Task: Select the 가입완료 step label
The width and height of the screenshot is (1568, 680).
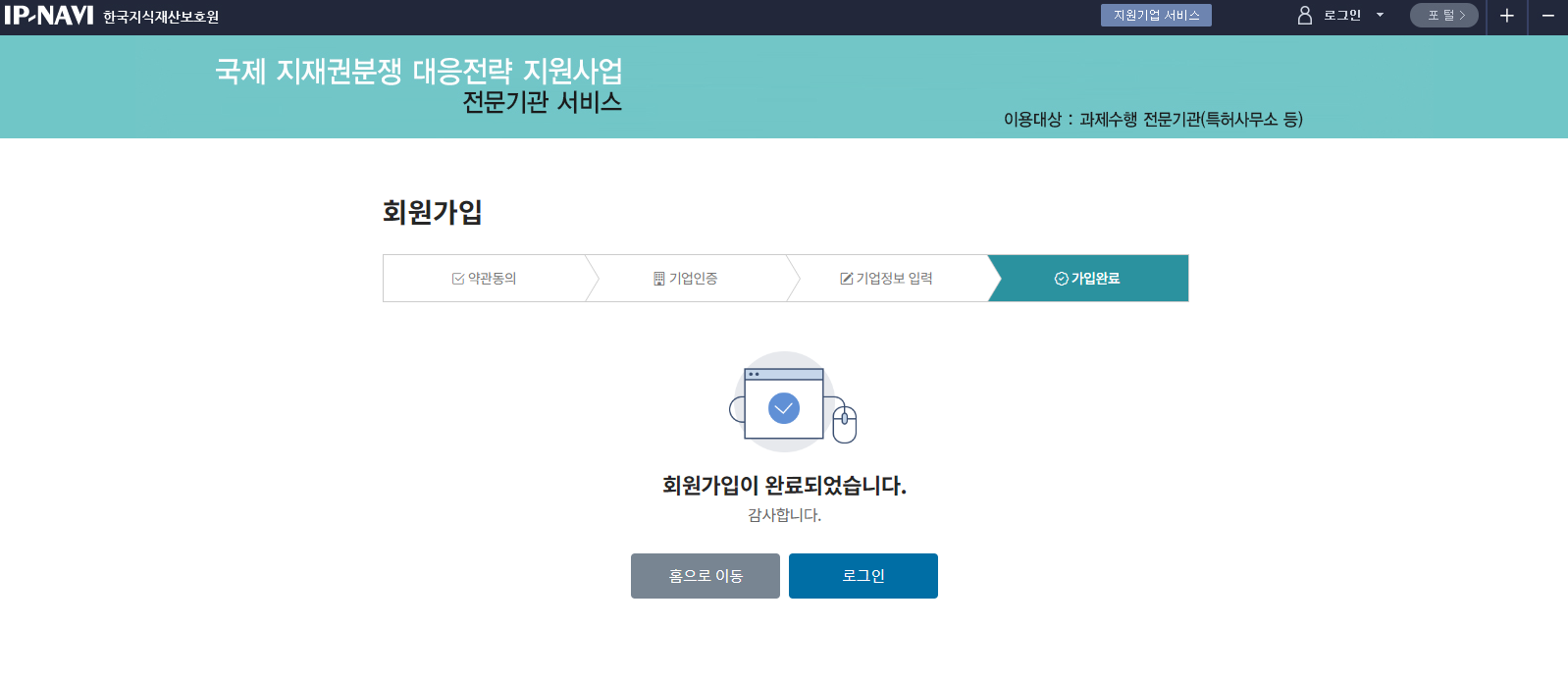Action: [x=1095, y=279]
